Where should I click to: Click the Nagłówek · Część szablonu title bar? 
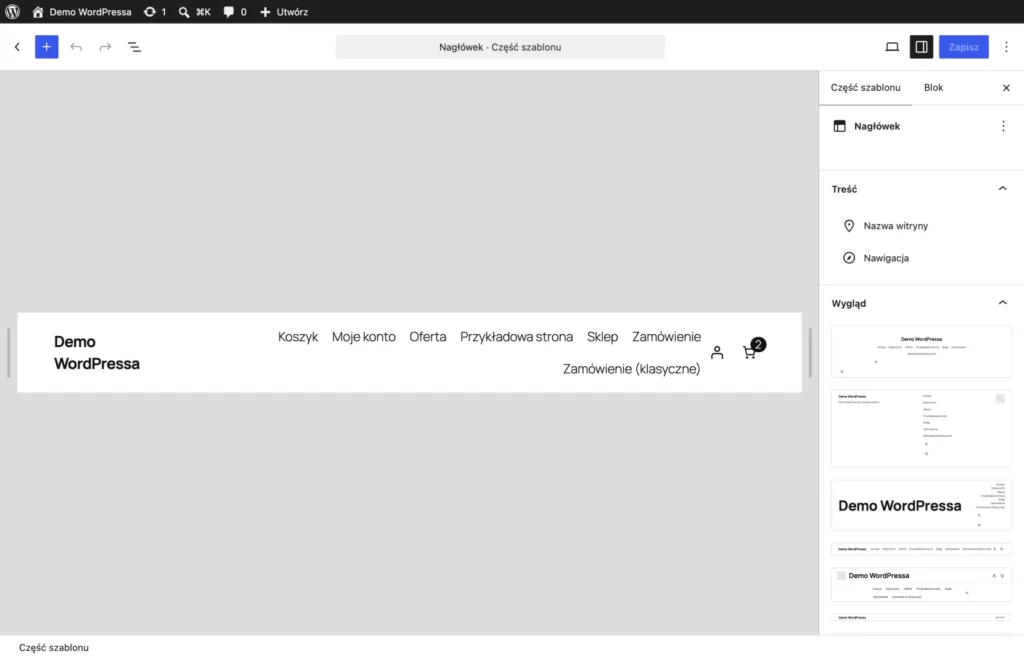pyautogui.click(x=500, y=47)
